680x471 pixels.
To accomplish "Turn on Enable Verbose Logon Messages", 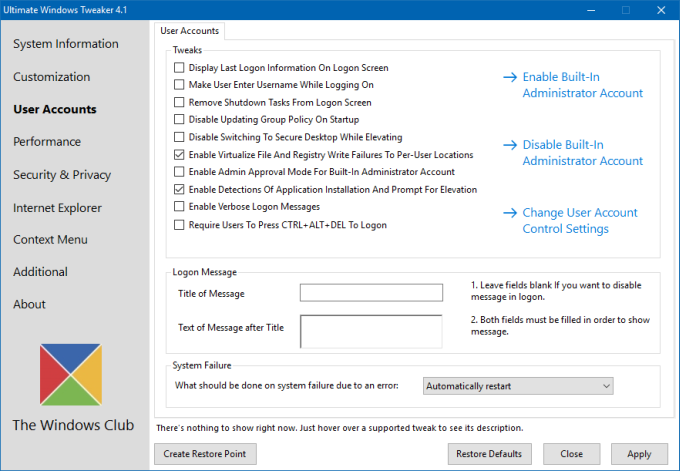I will coord(179,206).
